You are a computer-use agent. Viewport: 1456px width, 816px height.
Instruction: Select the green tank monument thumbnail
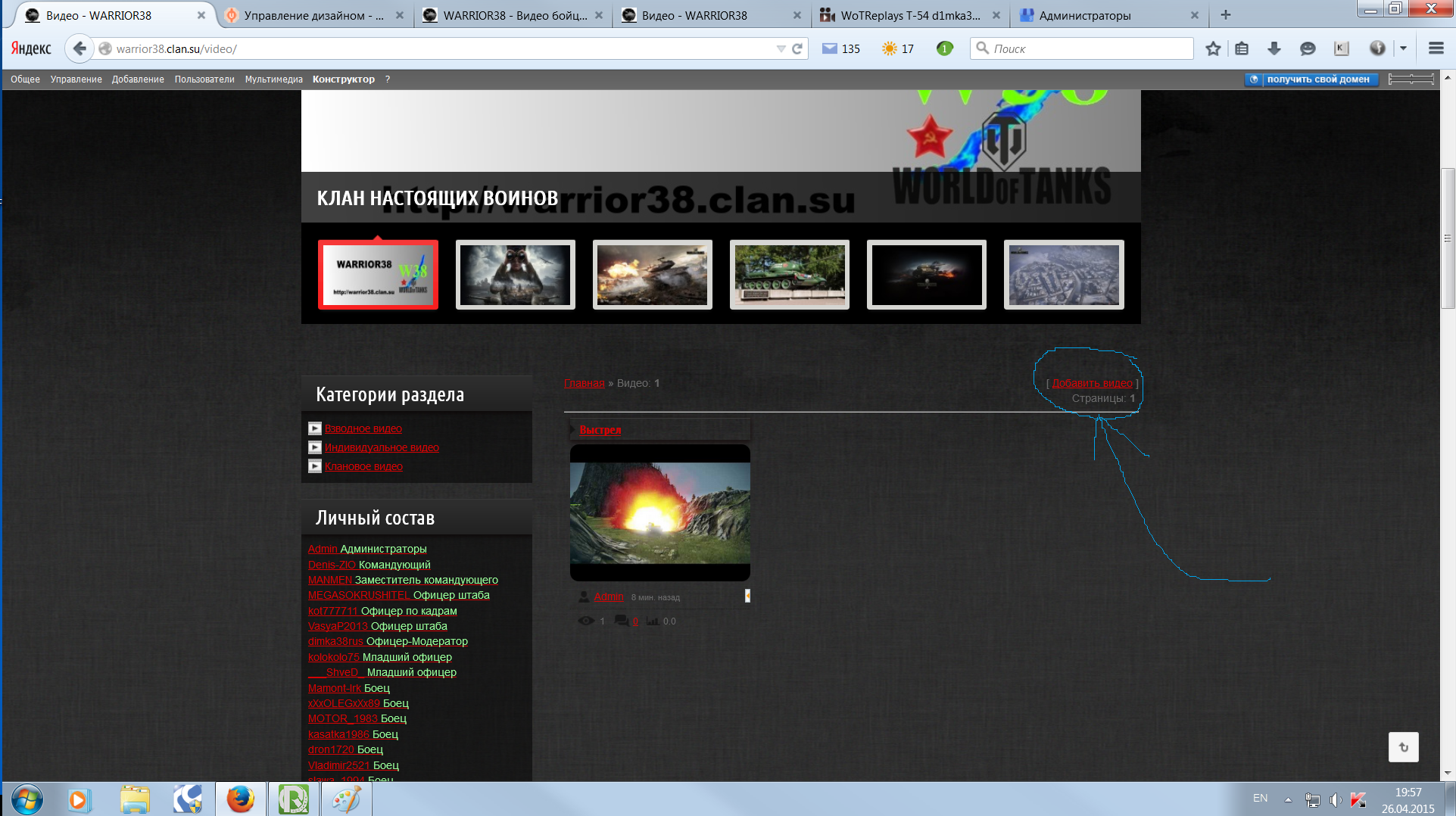(x=789, y=275)
